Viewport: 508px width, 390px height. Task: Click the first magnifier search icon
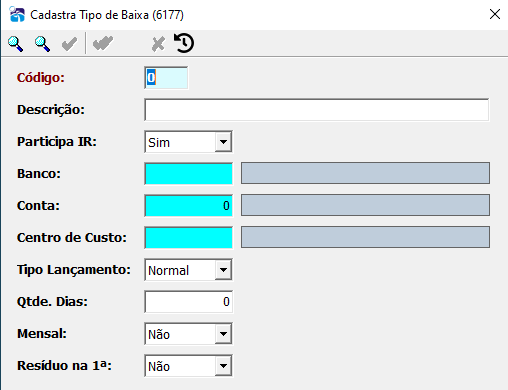pos(16,44)
